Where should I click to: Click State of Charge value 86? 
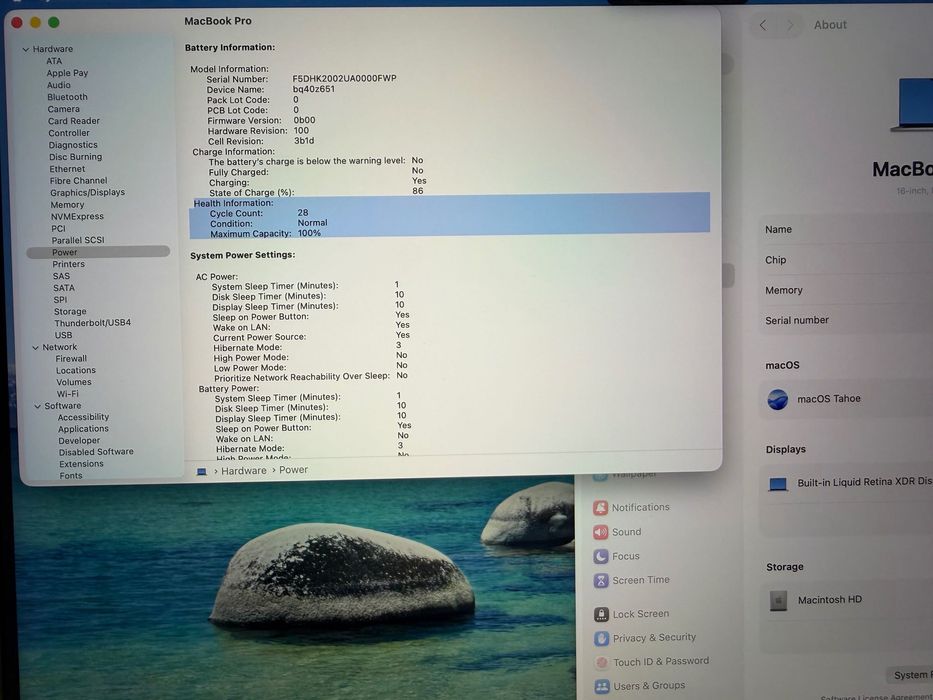click(418, 191)
